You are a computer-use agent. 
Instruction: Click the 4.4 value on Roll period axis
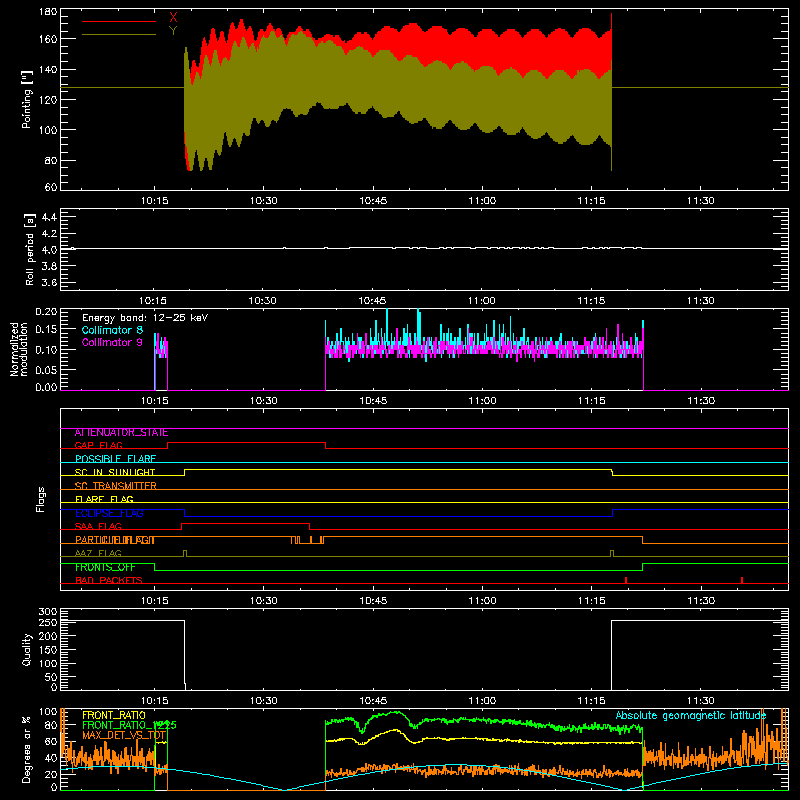click(x=49, y=217)
